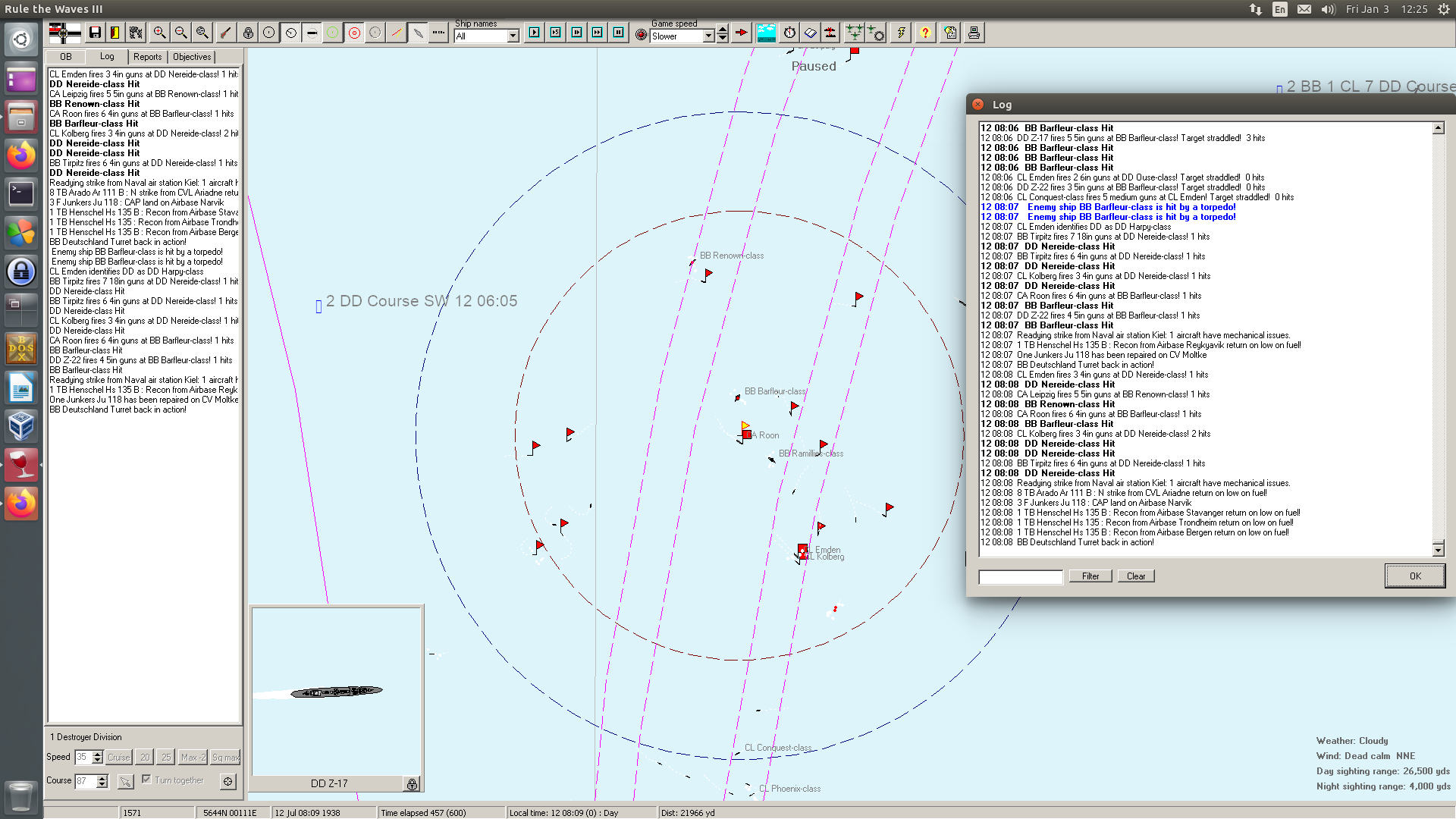Click the lightning bolt toolbar icon

pos(901,33)
